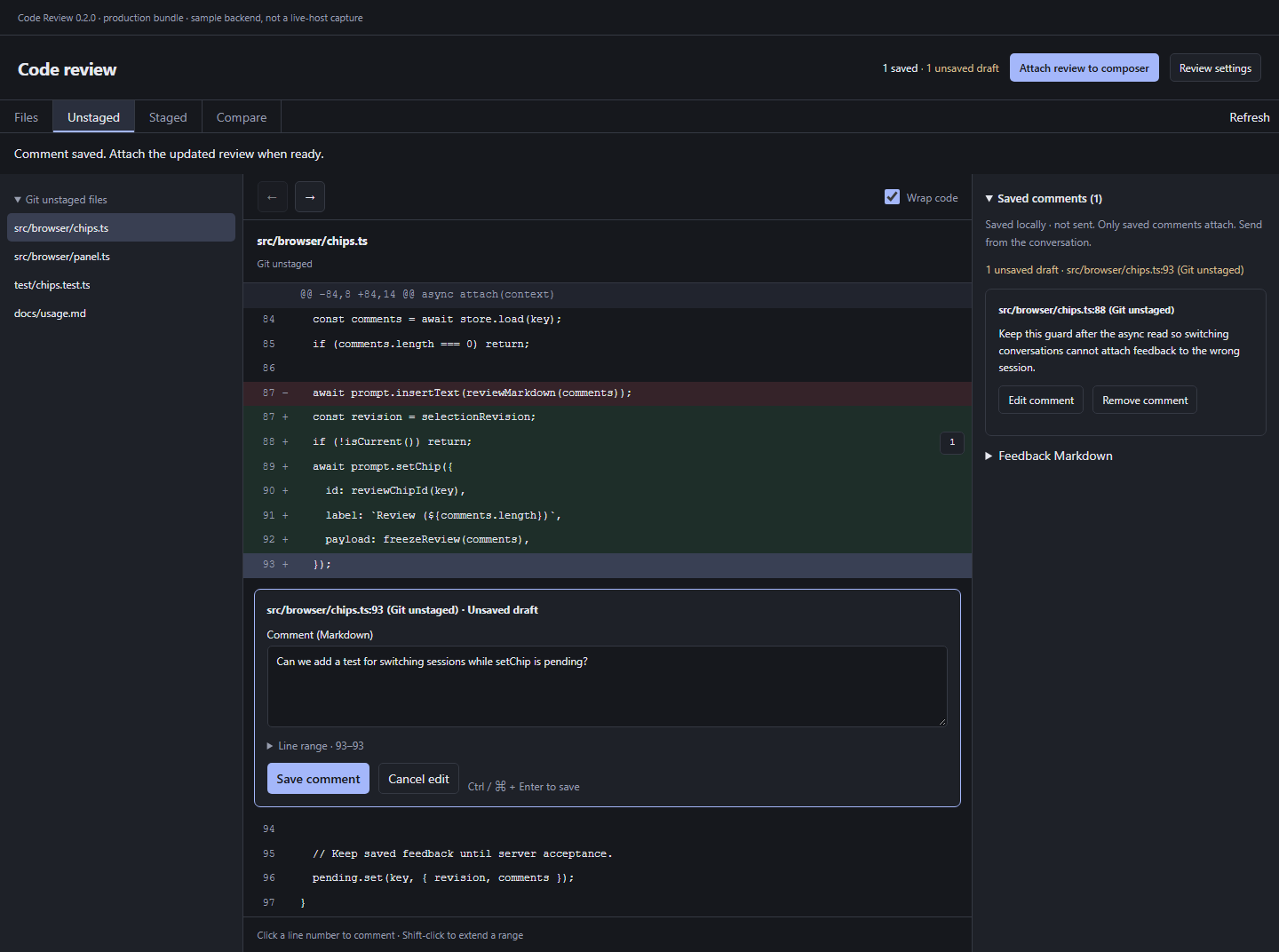The height and width of the screenshot is (952, 1279).
Task: Click Remove comment button
Action: [x=1145, y=401]
